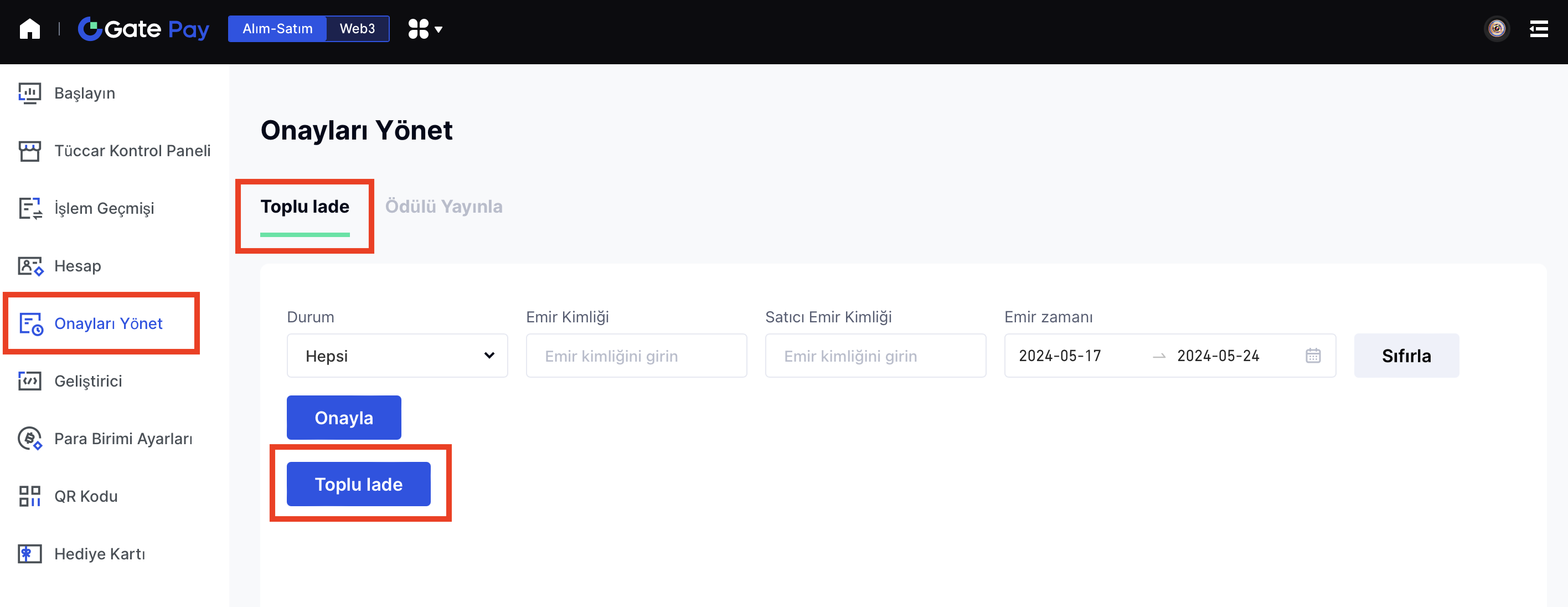Open the Geliştirici section
The width and height of the screenshot is (1568, 607).
tap(88, 381)
